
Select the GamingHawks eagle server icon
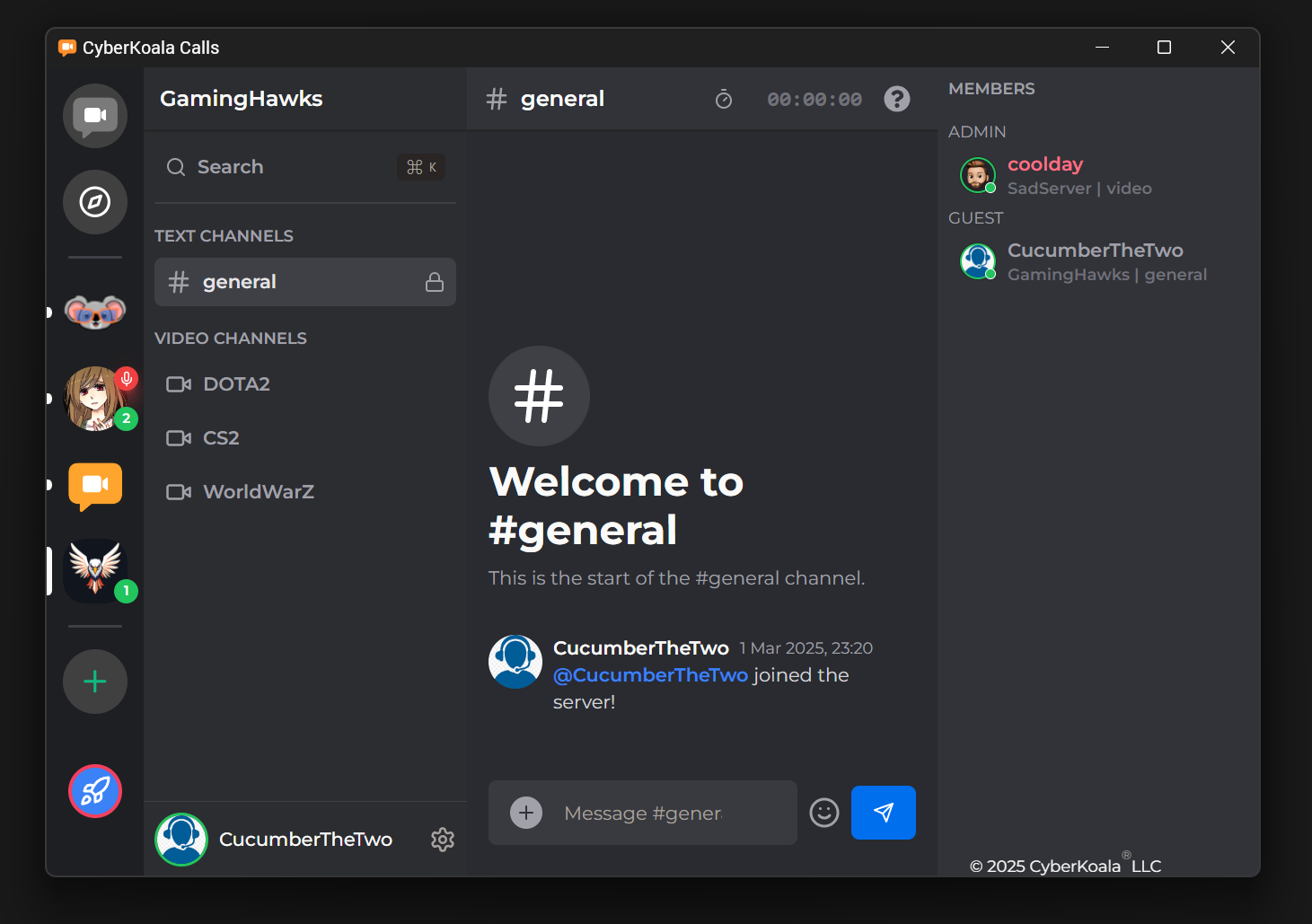[x=92, y=569]
